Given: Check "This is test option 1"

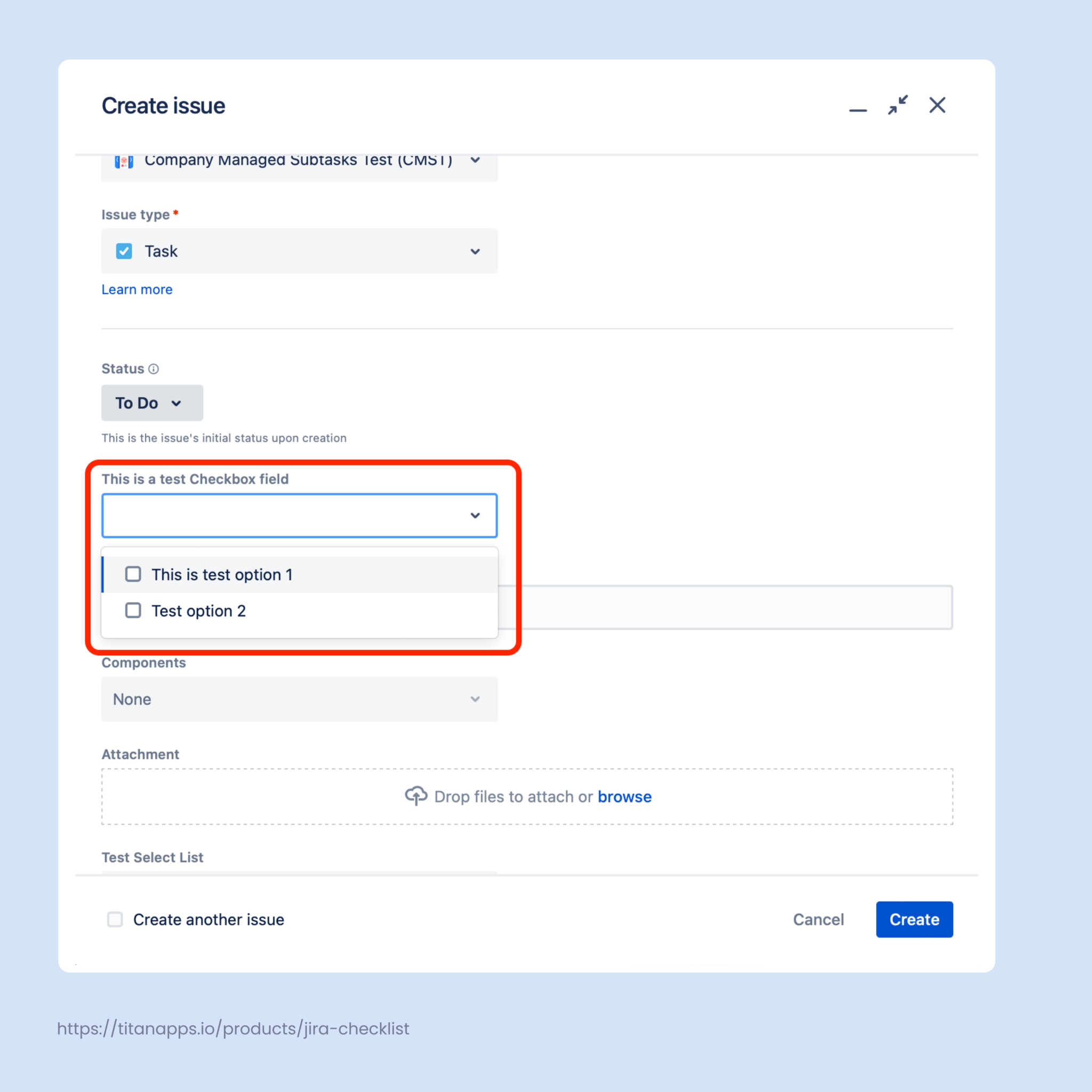Looking at the screenshot, I should [133, 574].
